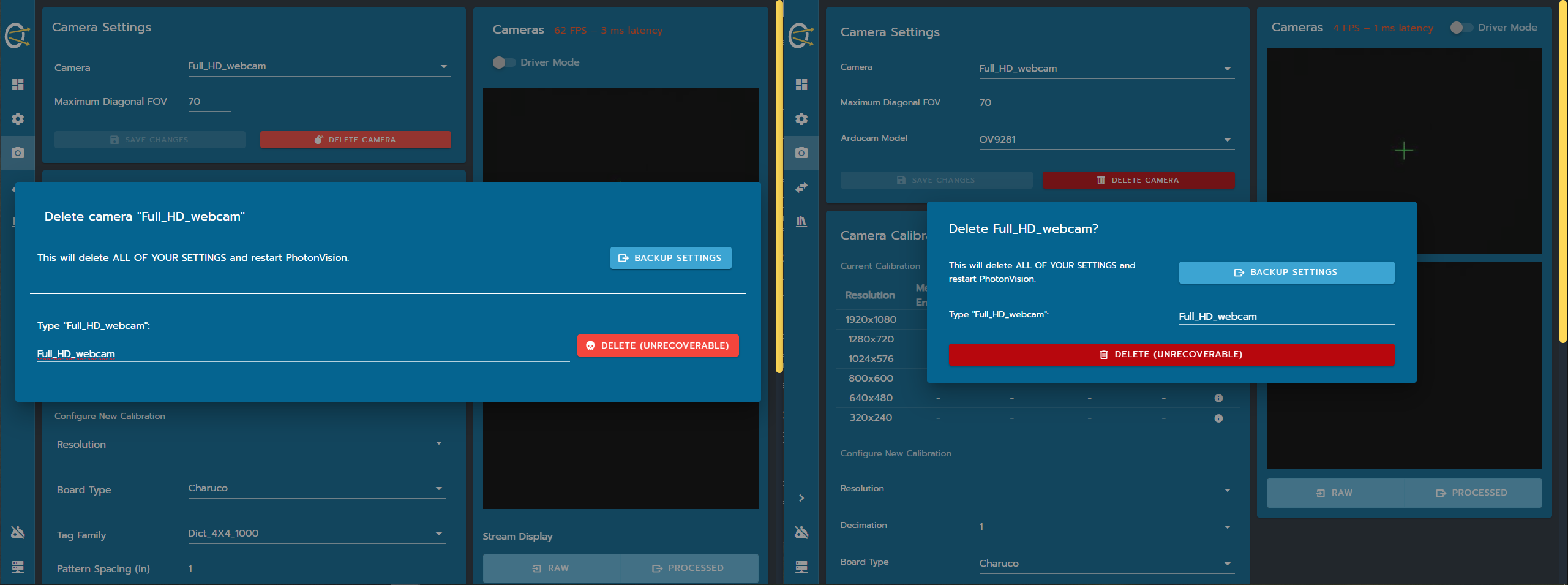The width and height of the screenshot is (1568, 585).
Task: Click the Delete Camera button with bomb icon
Action: [x=355, y=140]
